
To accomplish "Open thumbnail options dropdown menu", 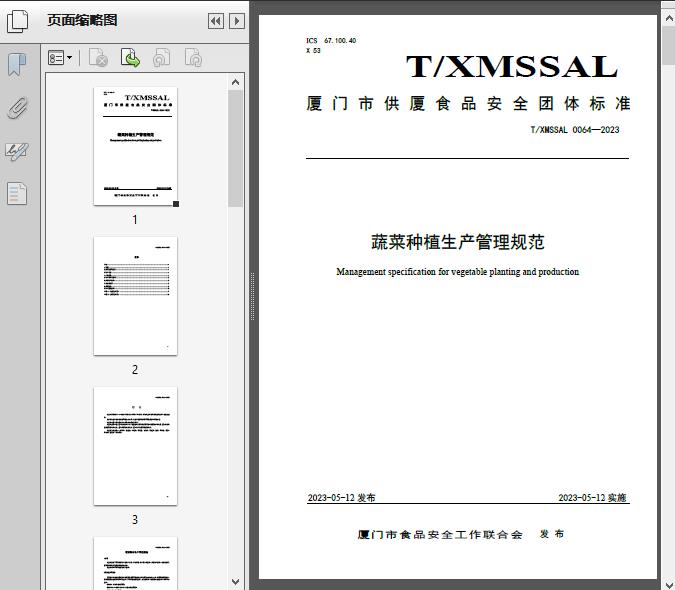I will pyautogui.click(x=60, y=58).
